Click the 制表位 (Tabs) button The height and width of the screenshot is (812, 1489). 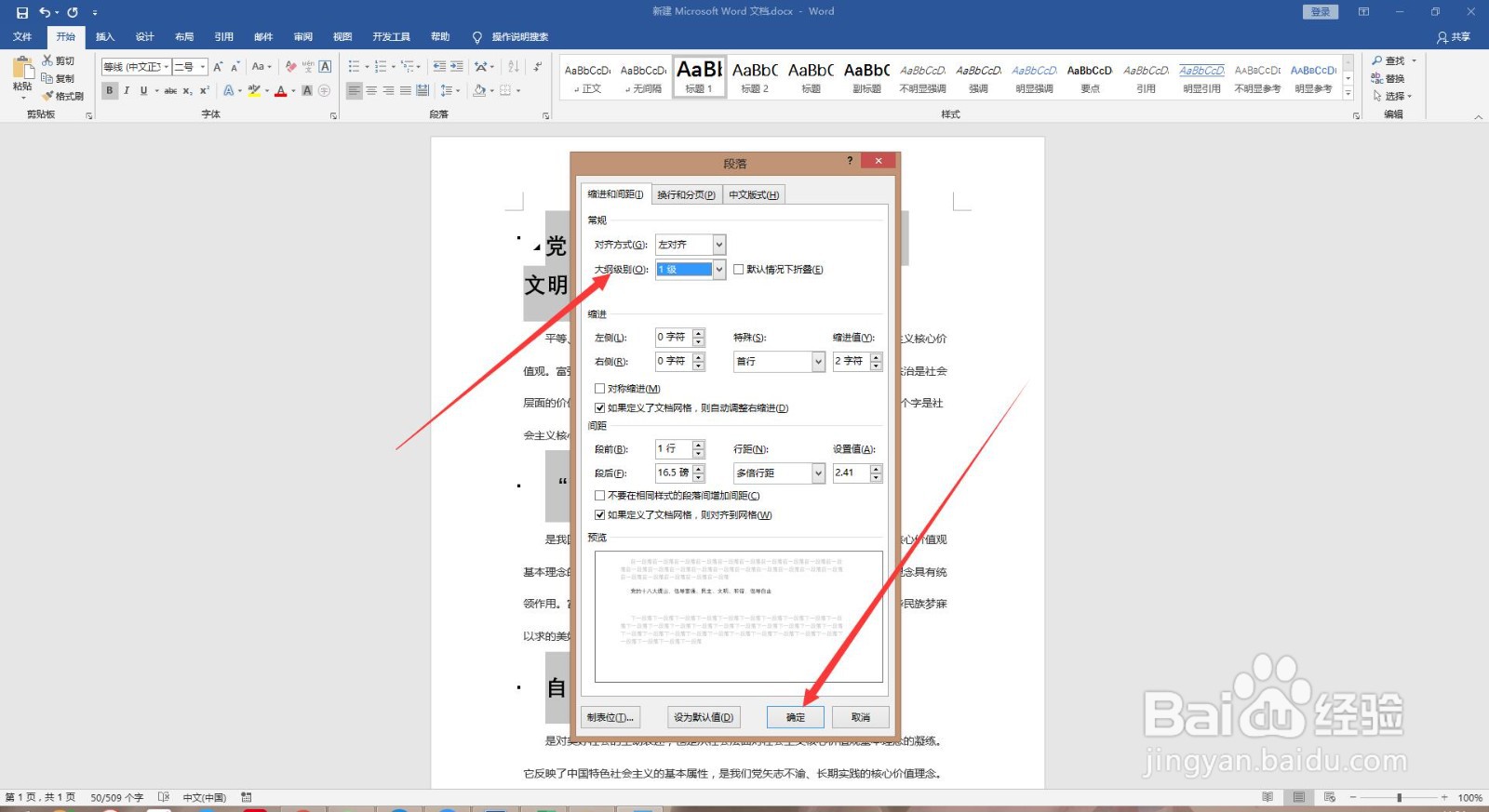[x=610, y=717]
